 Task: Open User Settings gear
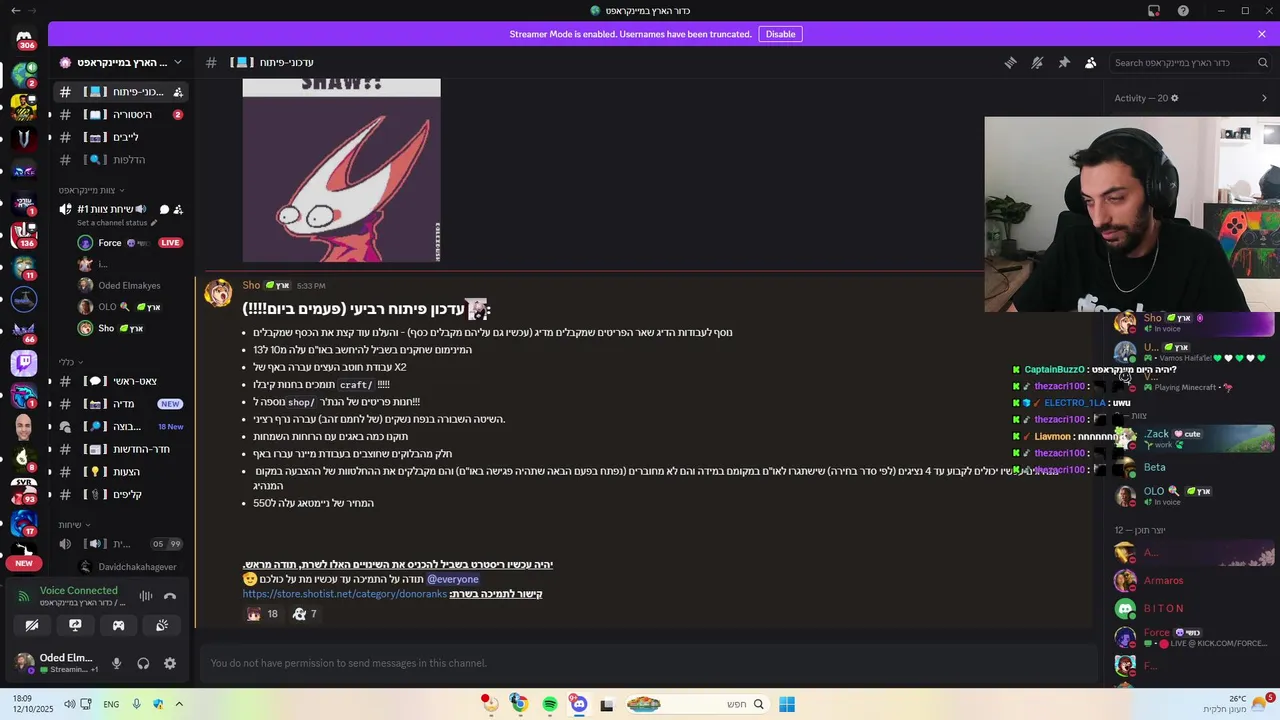170,663
